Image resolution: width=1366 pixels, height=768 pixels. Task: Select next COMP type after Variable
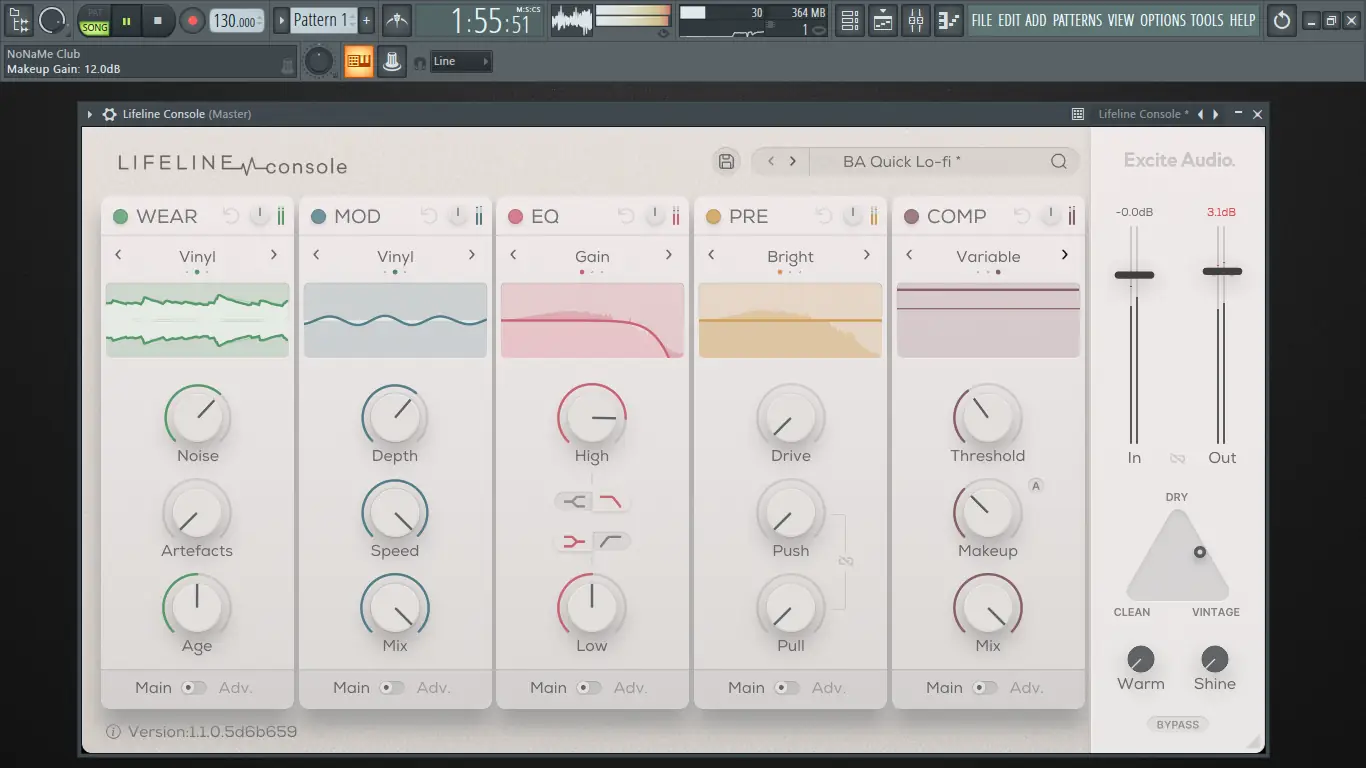(x=1064, y=255)
